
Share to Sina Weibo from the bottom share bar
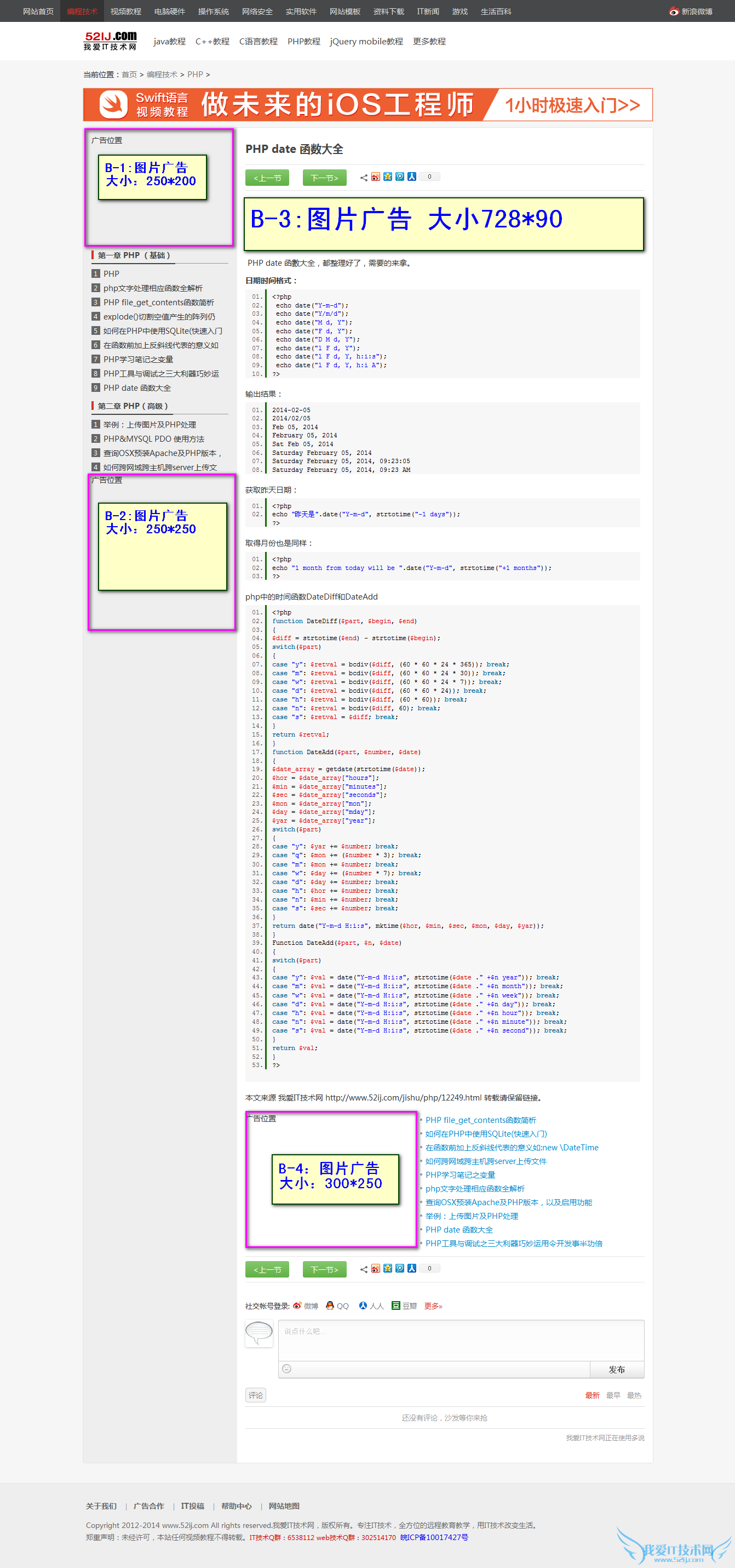[x=375, y=1269]
